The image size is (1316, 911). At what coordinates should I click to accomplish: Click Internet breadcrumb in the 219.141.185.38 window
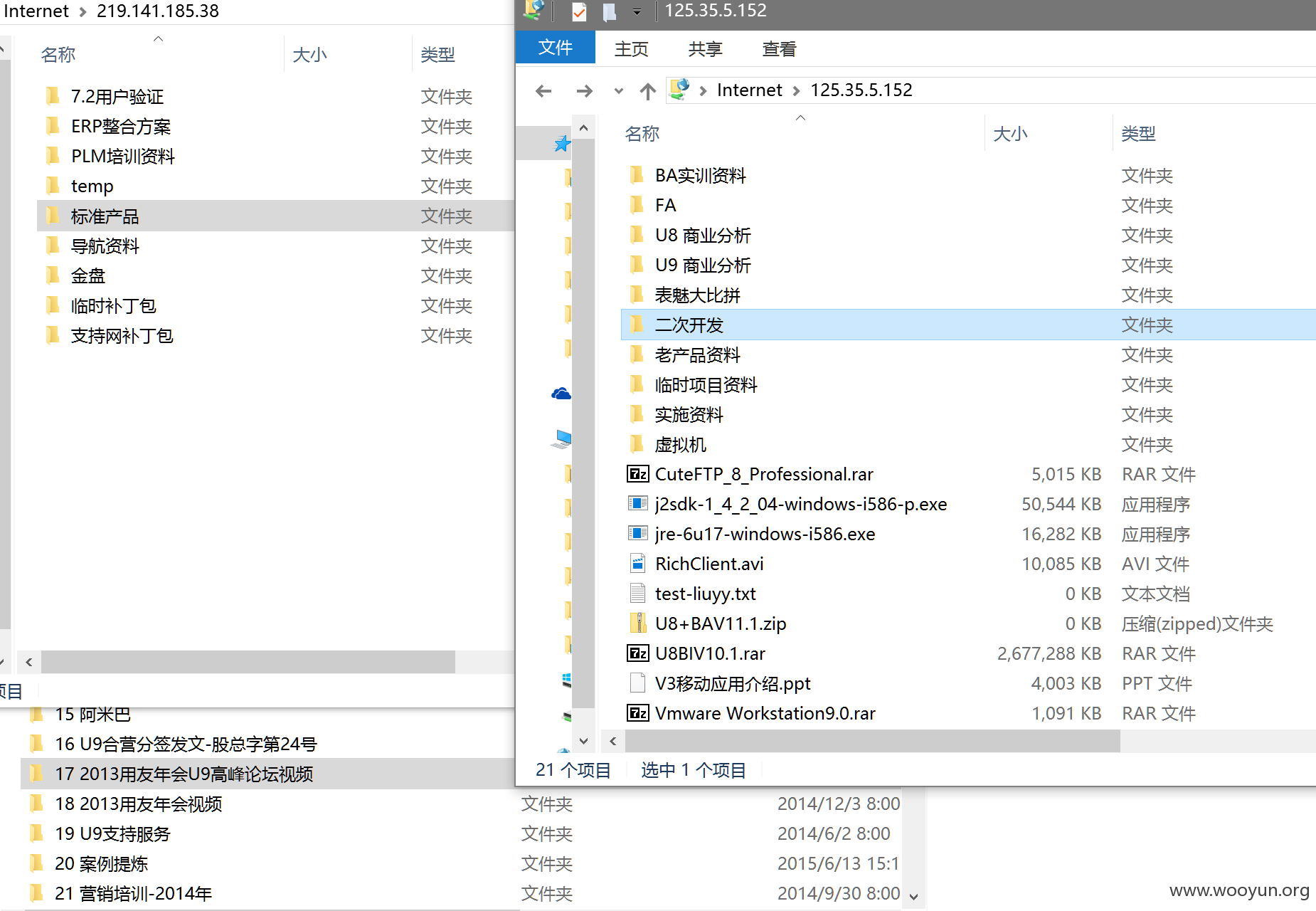(x=36, y=11)
